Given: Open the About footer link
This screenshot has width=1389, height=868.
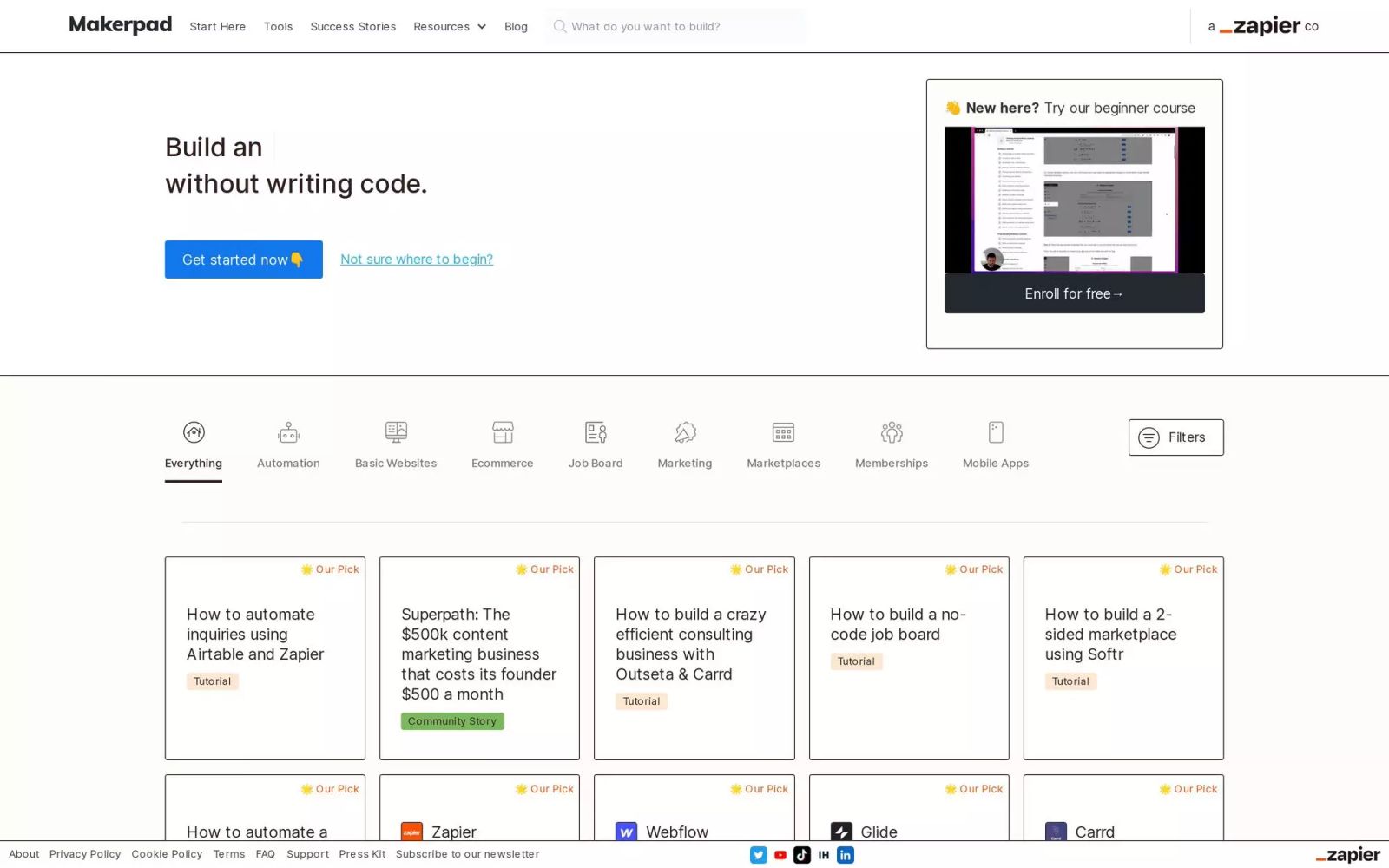Looking at the screenshot, I should tap(24, 854).
